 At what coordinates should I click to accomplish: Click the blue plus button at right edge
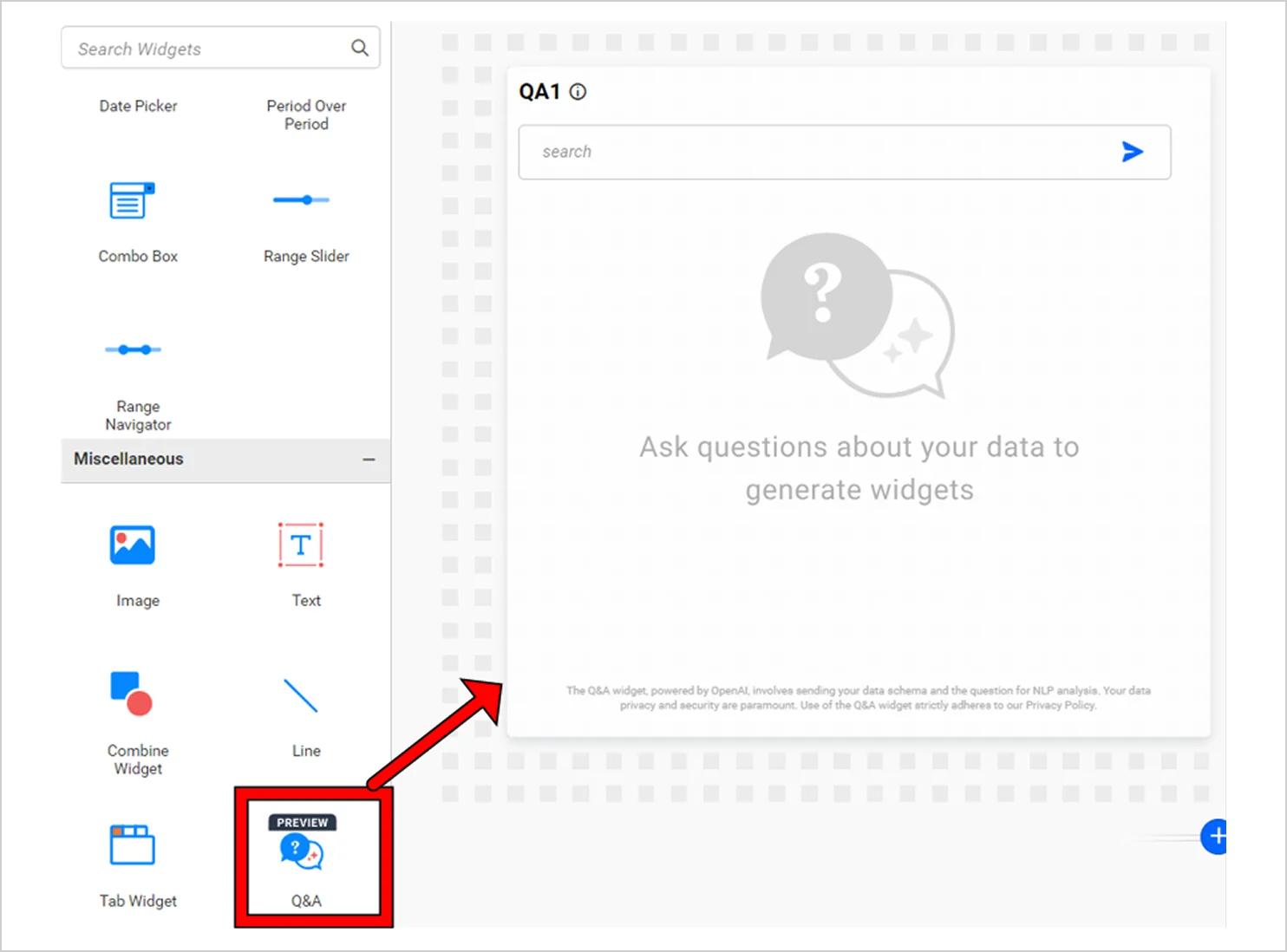1214,837
